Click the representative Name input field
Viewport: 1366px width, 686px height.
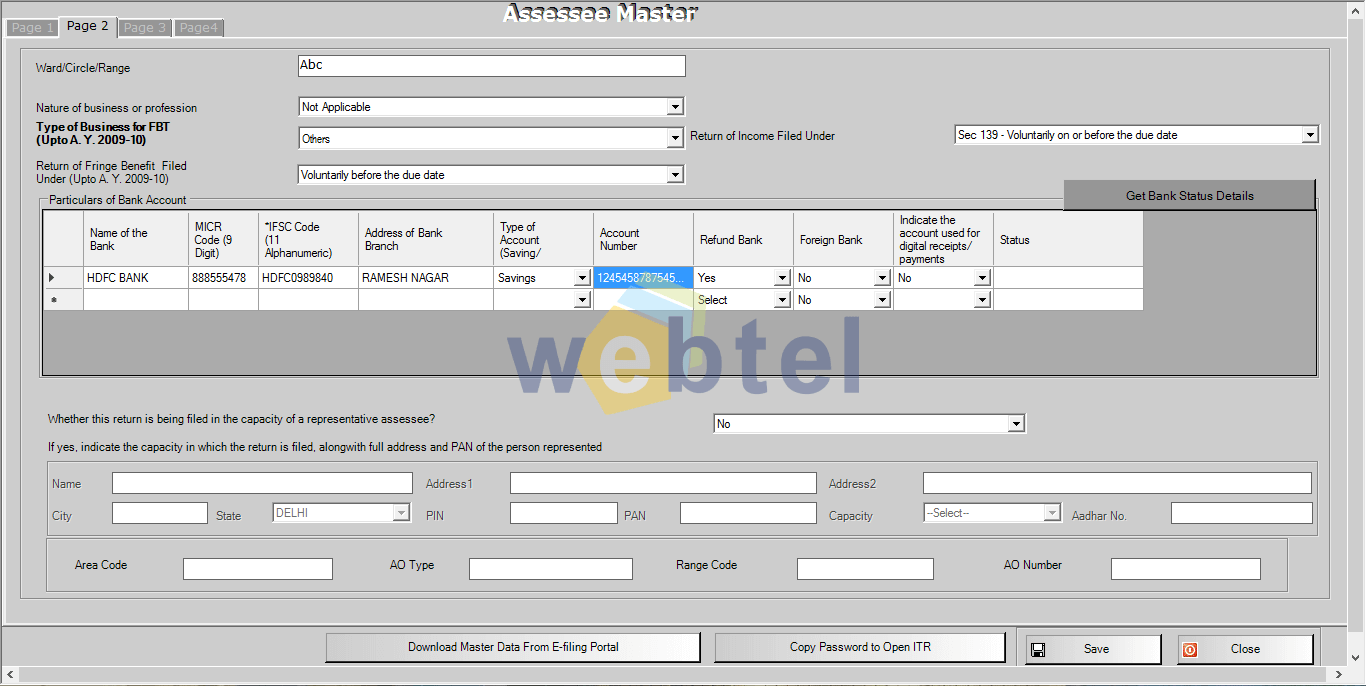tap(262, 484)
